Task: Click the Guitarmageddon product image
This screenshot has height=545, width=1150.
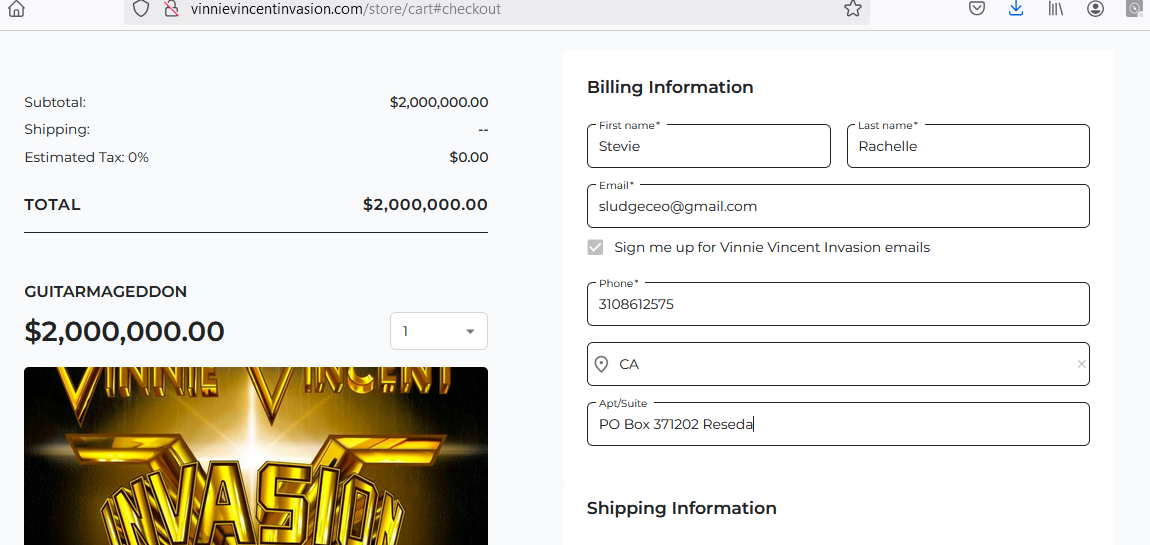Action: pyautogui.click(x=256, y=456)
